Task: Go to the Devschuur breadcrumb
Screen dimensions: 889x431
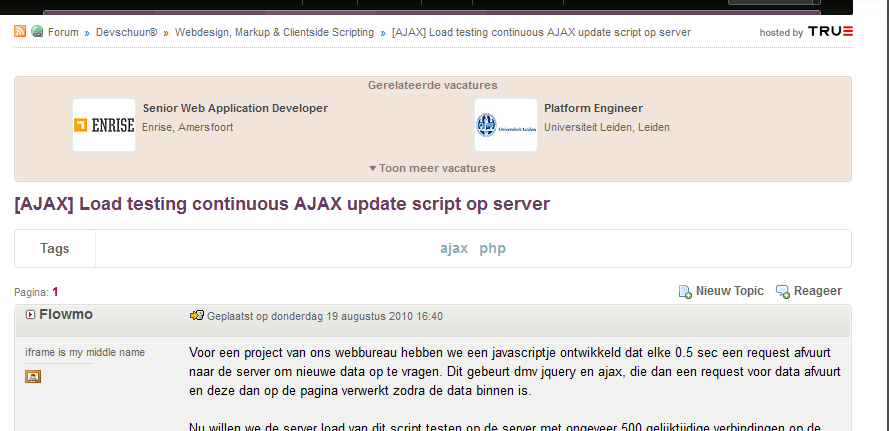Action: [x=126, y=32]
